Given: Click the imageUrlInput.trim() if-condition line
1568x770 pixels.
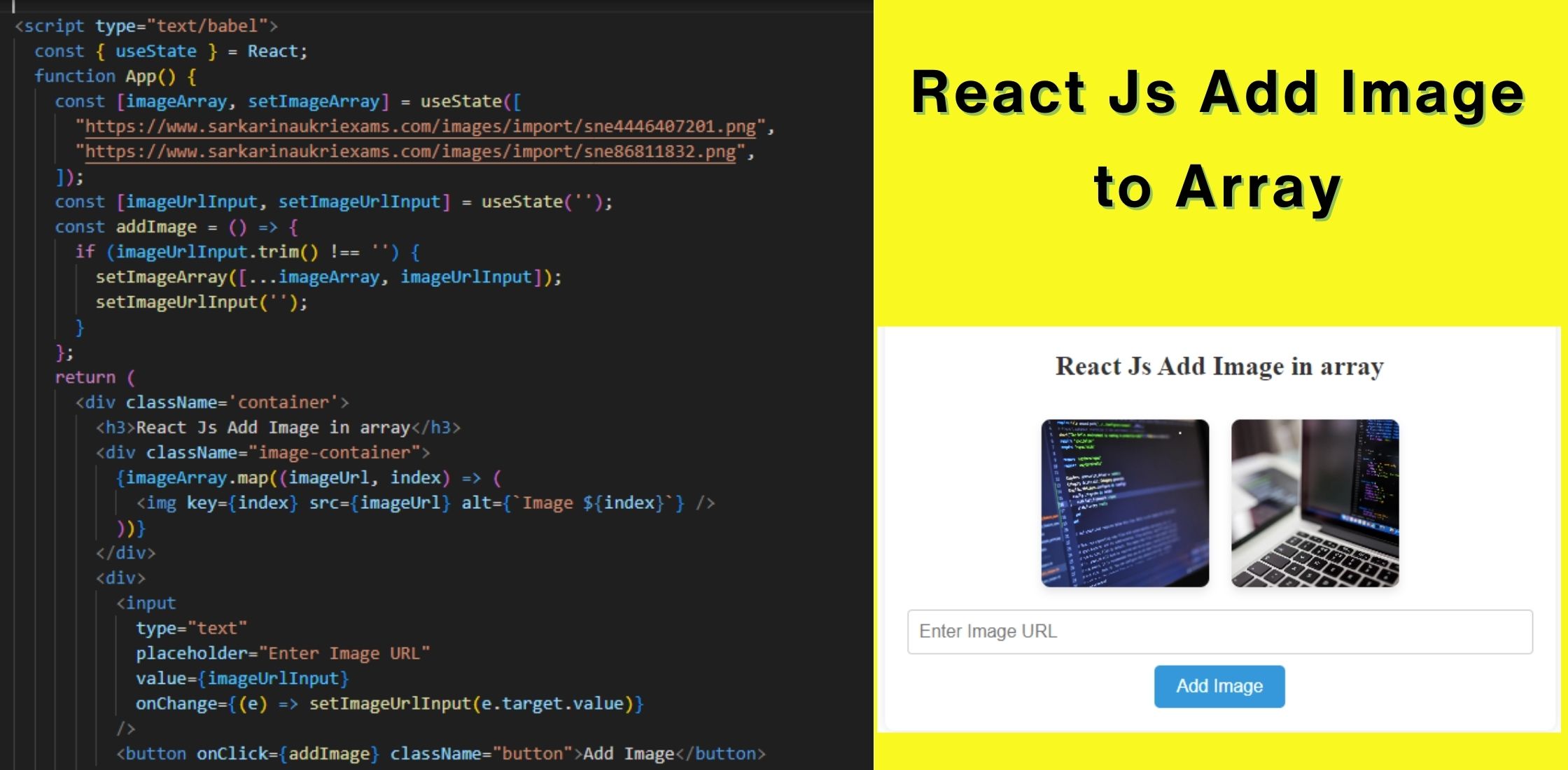Looking at the screenshot, I should pyautogui.click(x=247, y=252).
